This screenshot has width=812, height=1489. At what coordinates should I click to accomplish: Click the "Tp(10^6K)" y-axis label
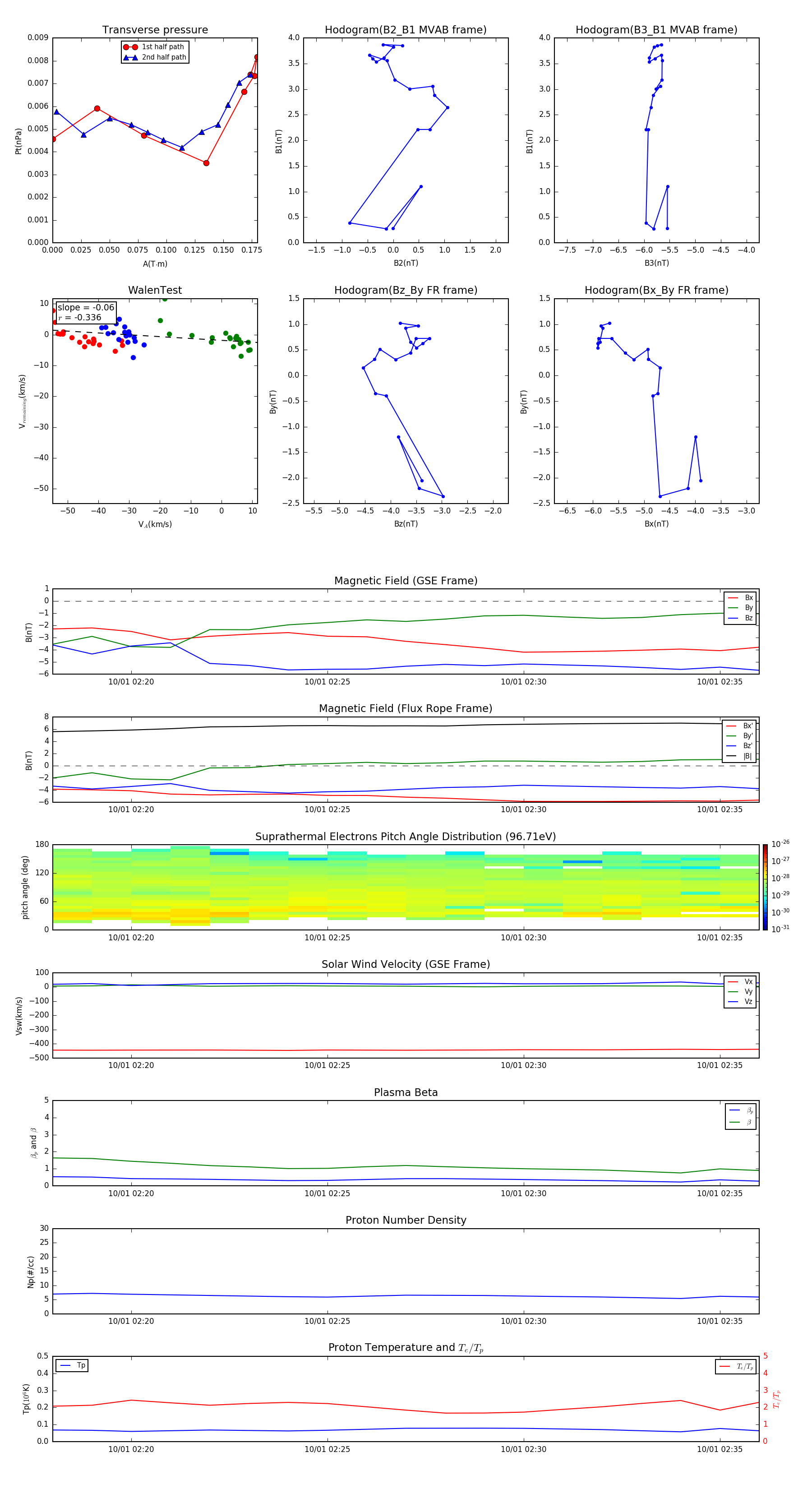click(26, 1399)
